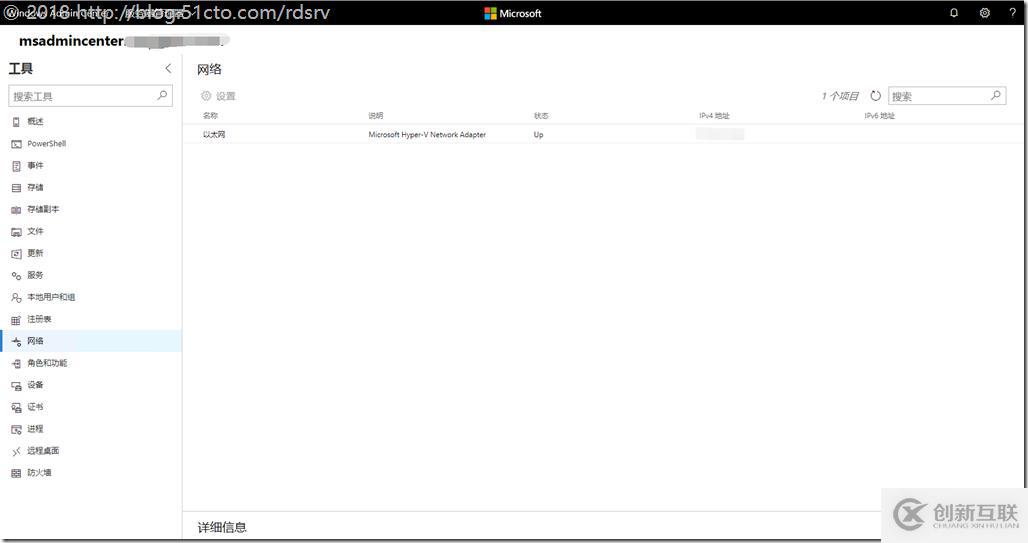The height and width of the screenshot is (543, 1028).
Task: Click the Up status cell
Action: (x=538, y=134)
